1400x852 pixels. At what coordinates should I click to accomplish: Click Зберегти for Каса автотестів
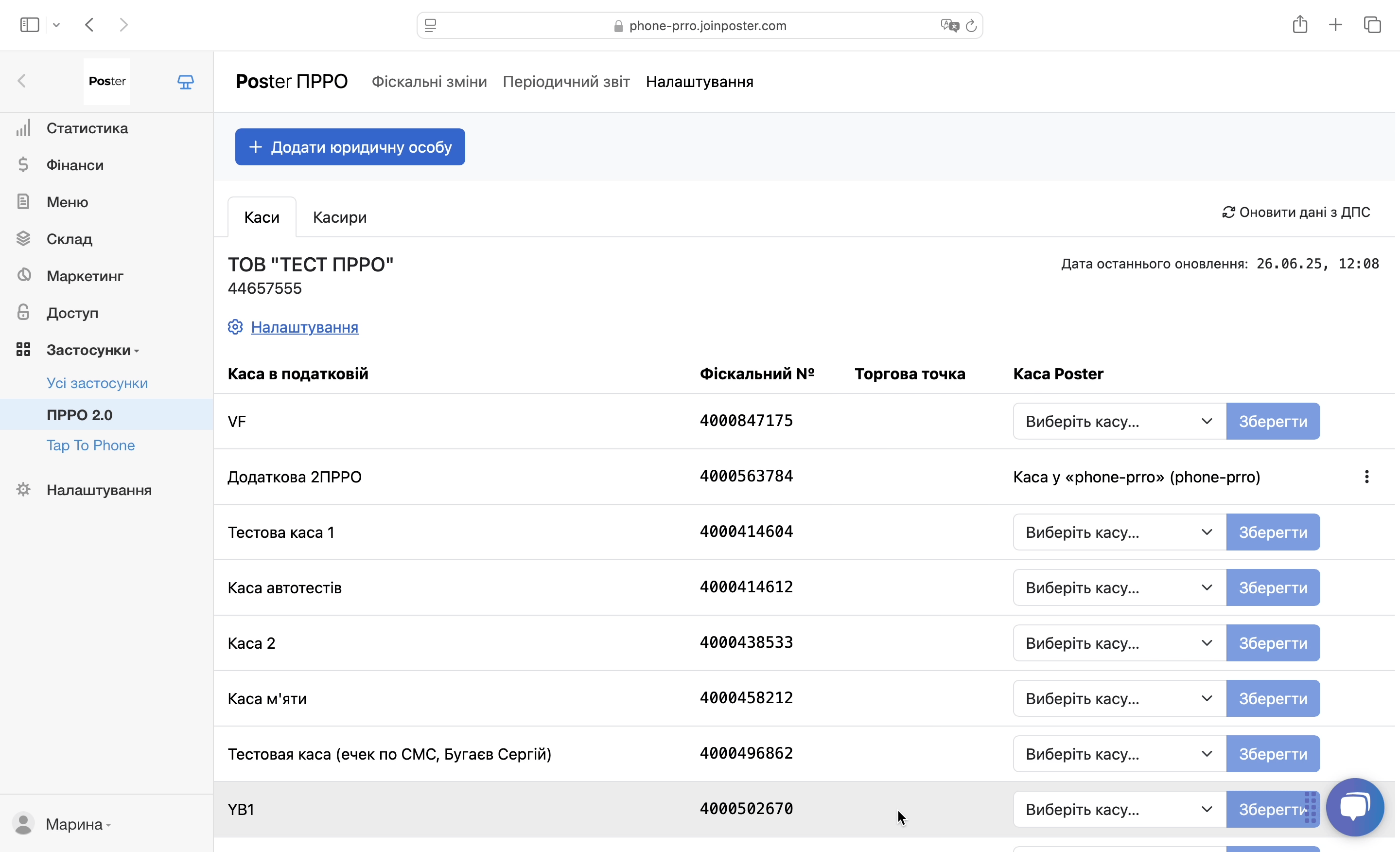pyautogui.click(x=1273, y=588)
